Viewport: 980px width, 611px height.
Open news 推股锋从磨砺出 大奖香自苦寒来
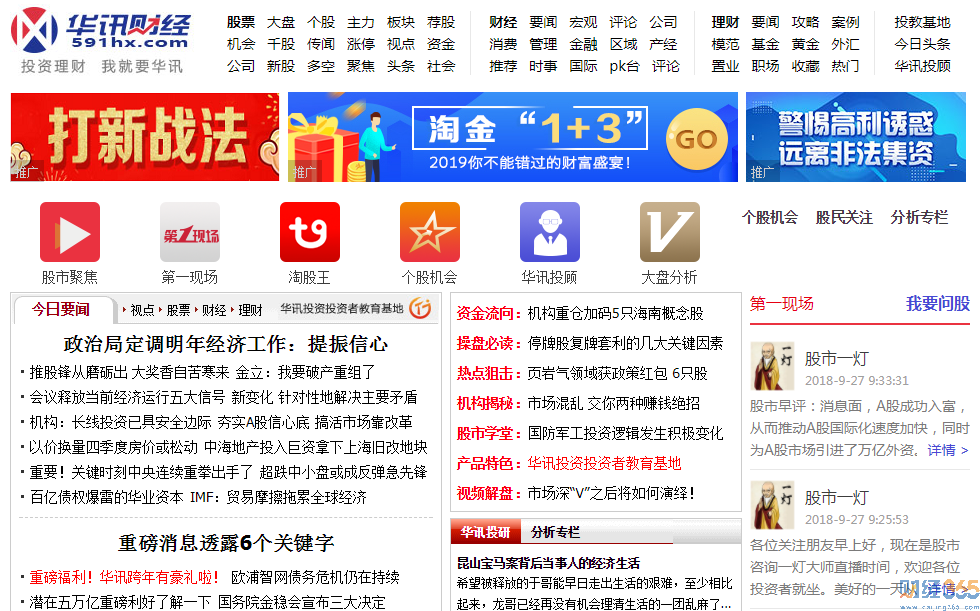pyautogui.click(x=129, y=372)
